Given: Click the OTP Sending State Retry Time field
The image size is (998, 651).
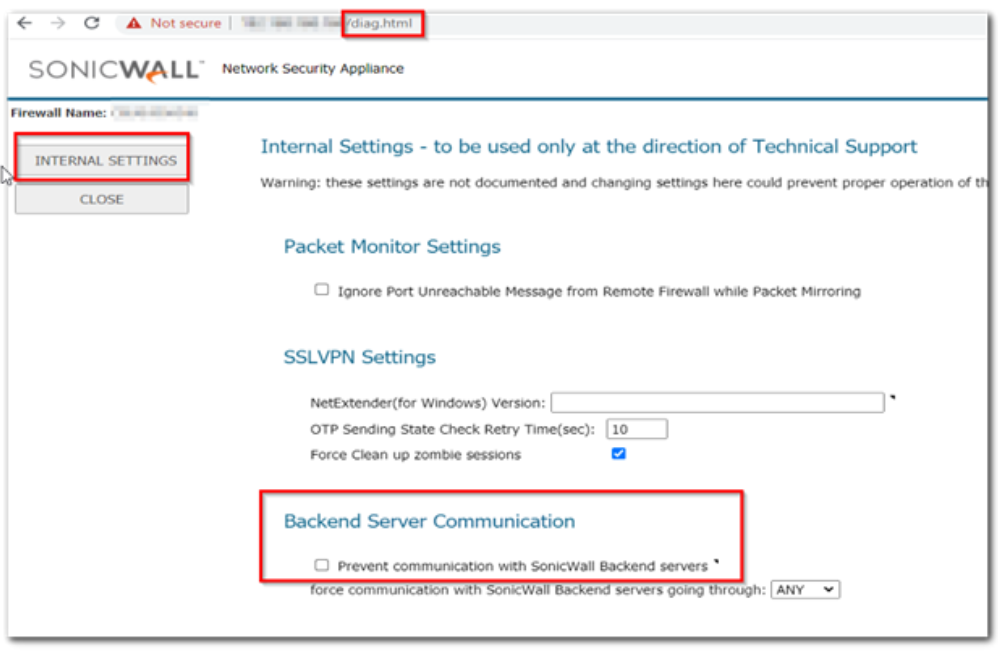Looking at the screenshot, I should [x=636, y=429].
